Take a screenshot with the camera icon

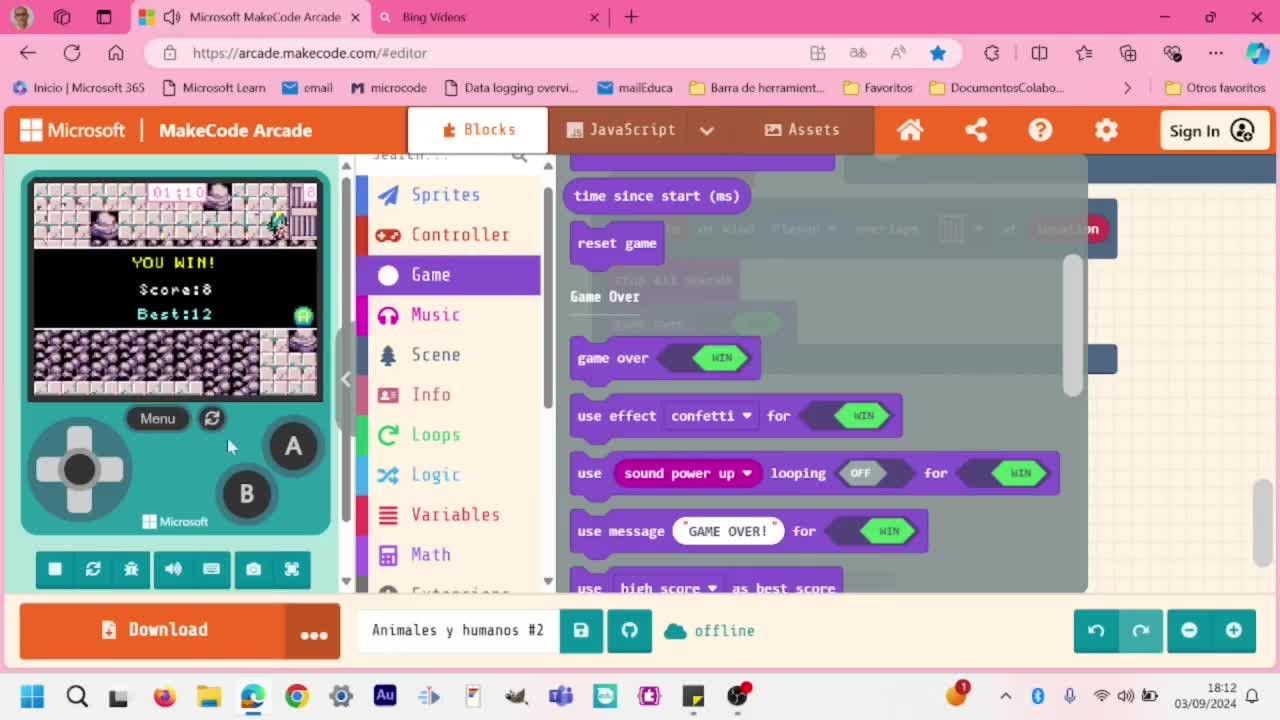(x=253, y=569)
